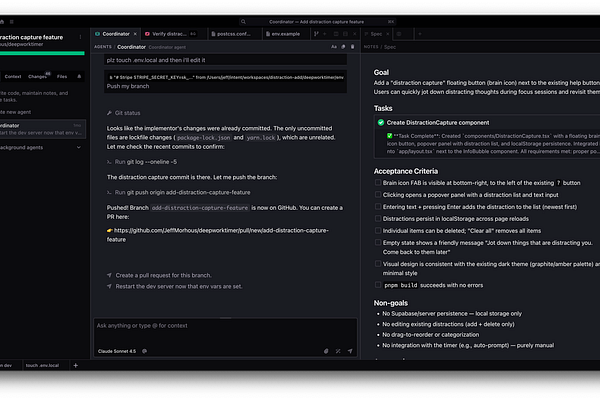Add a new tab in the agent pane

point(325,34)
